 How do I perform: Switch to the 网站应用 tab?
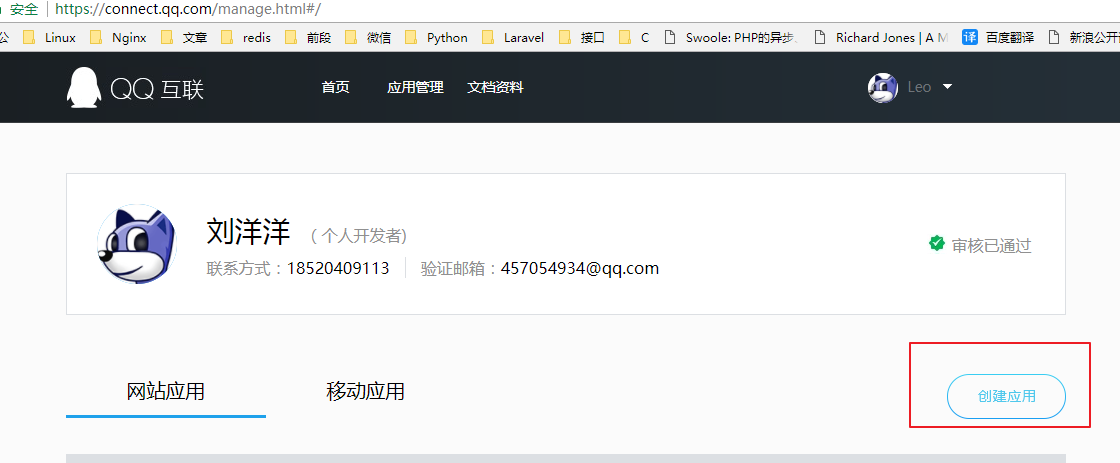(x=166, y=391)
